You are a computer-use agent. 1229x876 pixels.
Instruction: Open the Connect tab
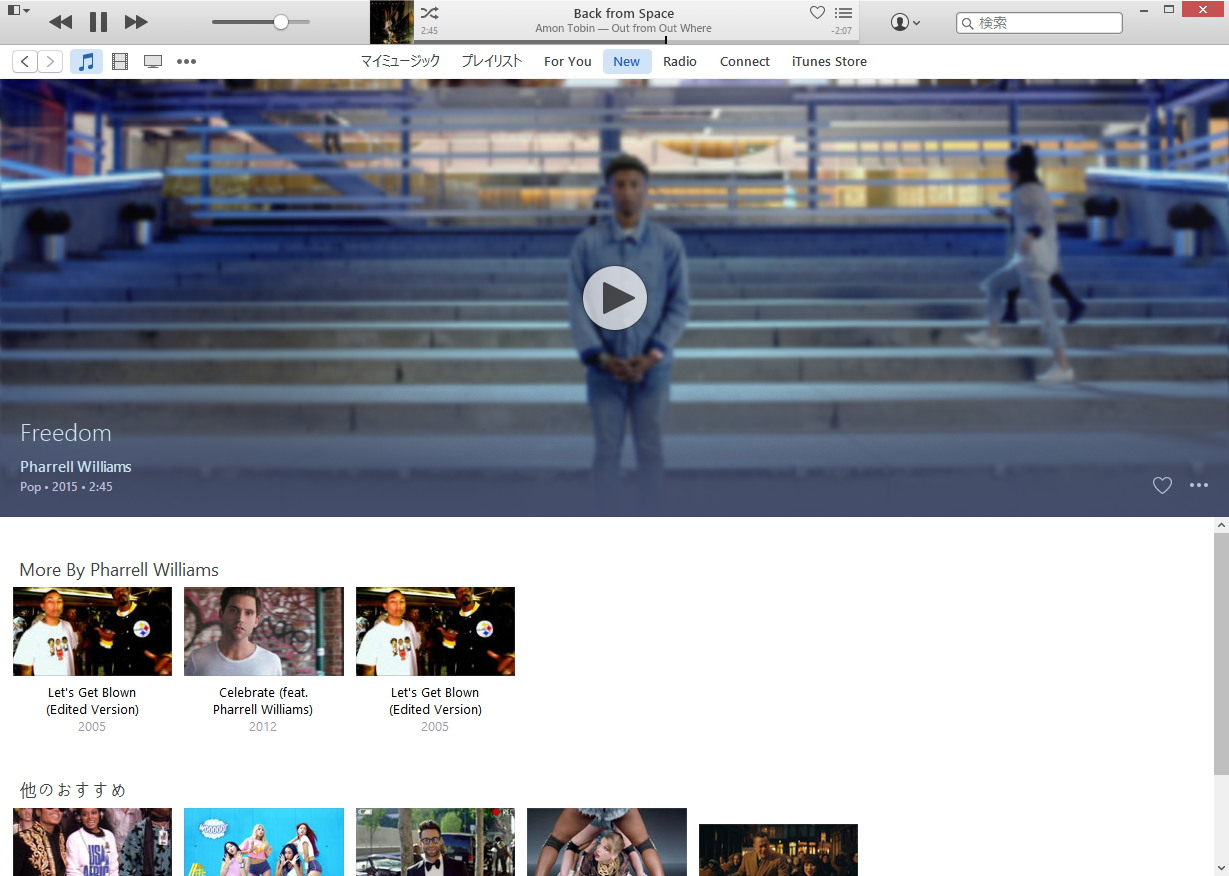click(x=744, y=61)
